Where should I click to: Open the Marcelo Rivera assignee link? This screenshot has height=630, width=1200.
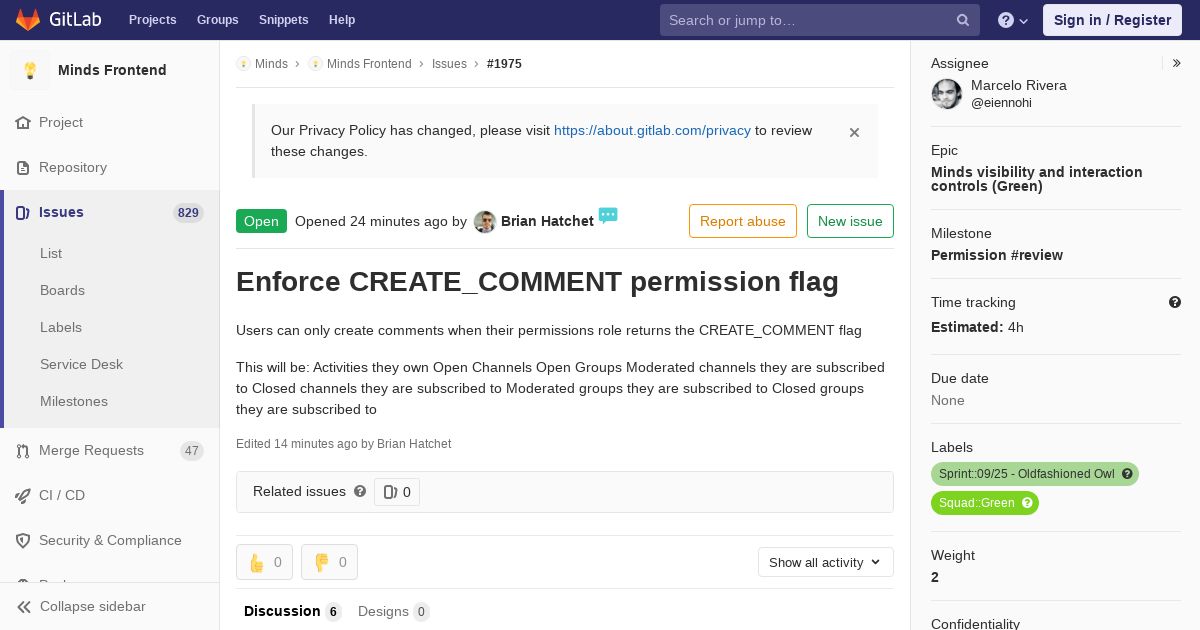tap(1019, 85)
